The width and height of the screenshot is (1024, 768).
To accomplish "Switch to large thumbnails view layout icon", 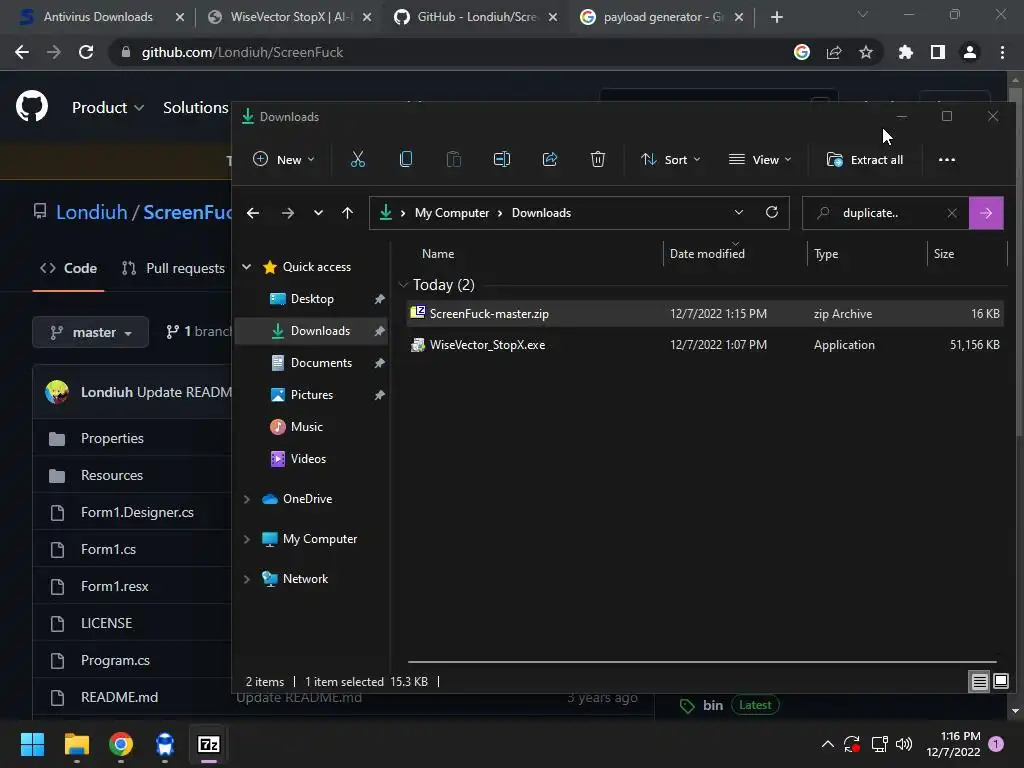I will click(1000, 682).
